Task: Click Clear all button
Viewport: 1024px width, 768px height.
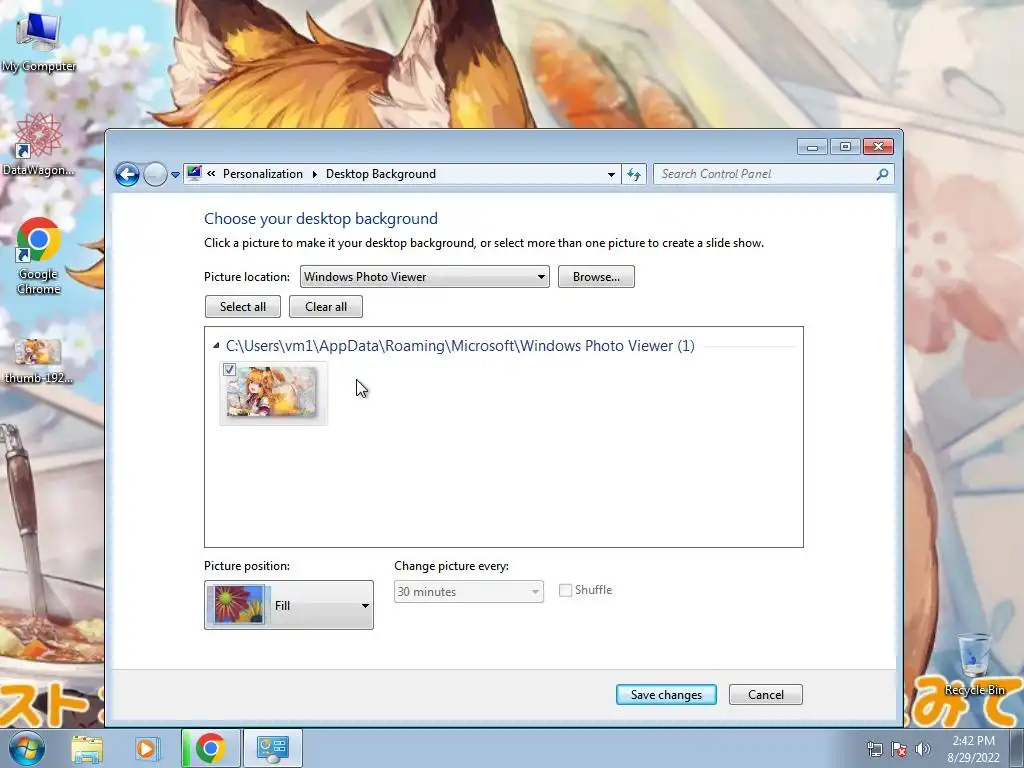Action: [x=326, y=307]
